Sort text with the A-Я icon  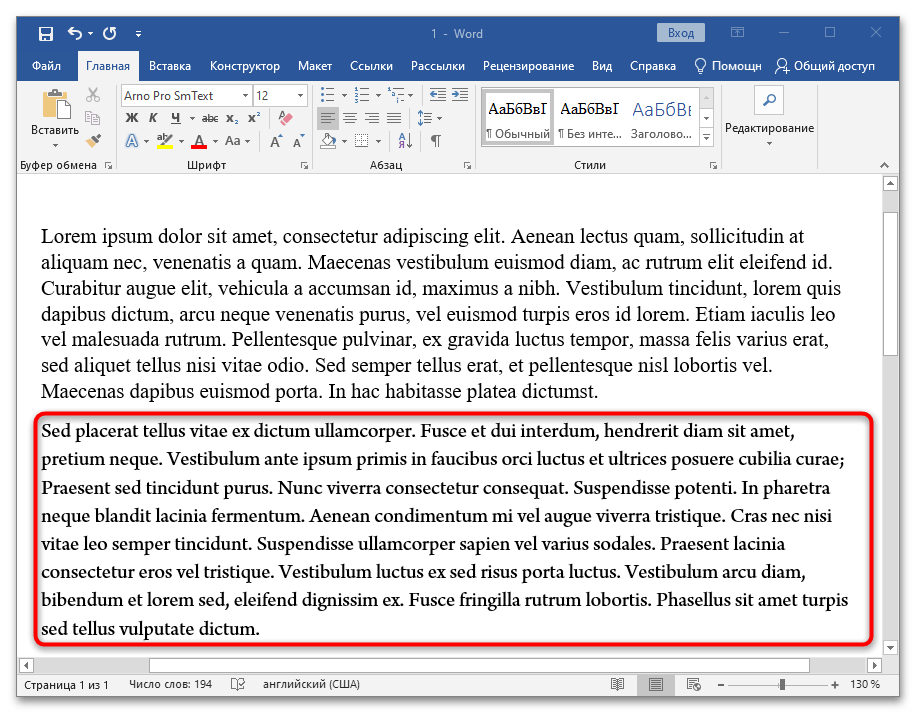[405, 141]
